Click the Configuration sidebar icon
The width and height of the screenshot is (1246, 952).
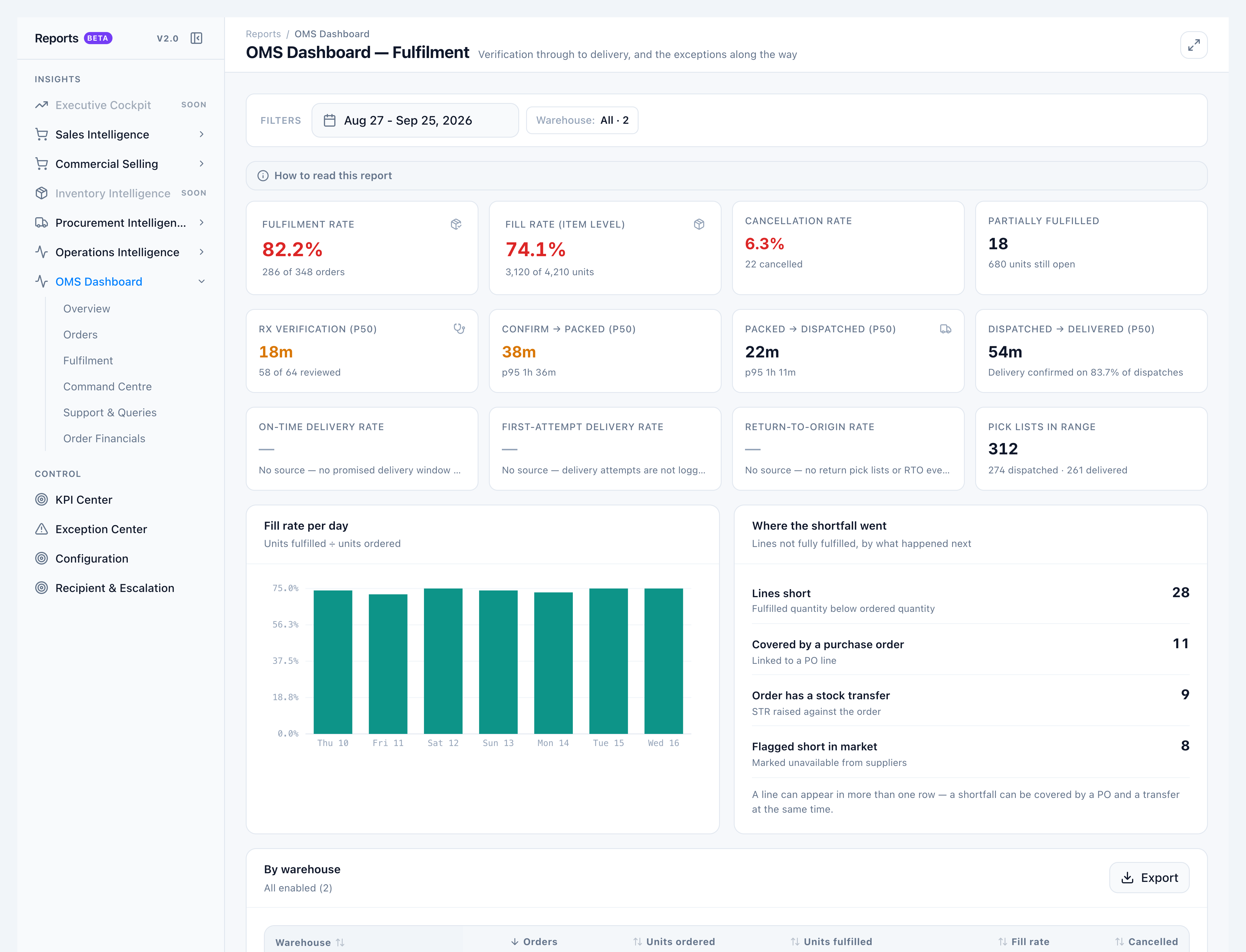pyautogui.click(x=41, y=558)
